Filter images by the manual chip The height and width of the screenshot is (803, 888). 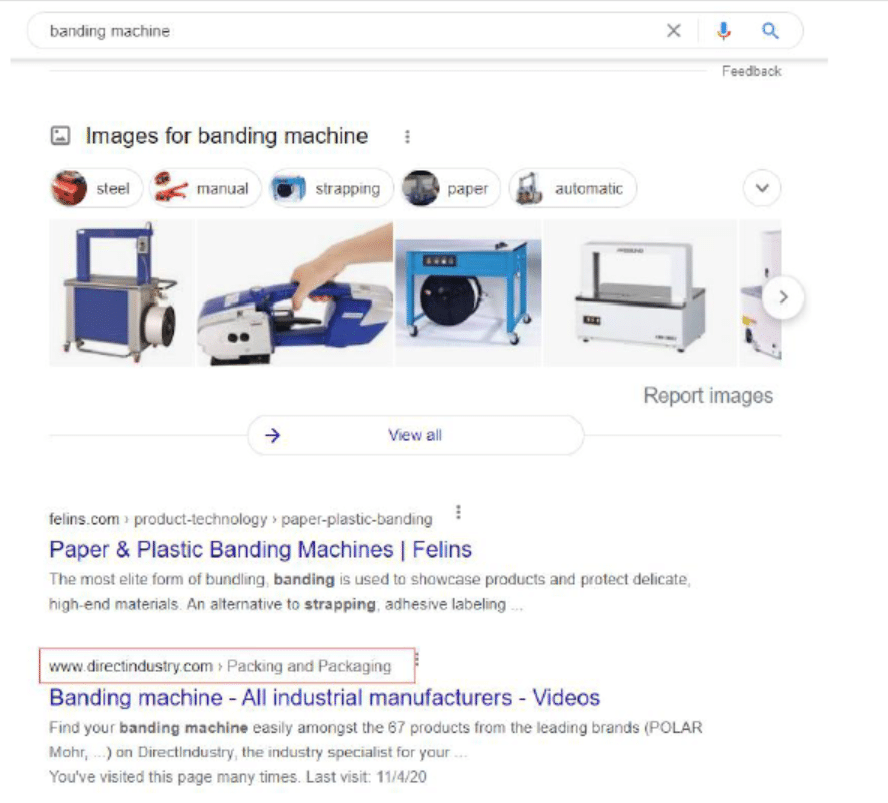pos(205,188)
